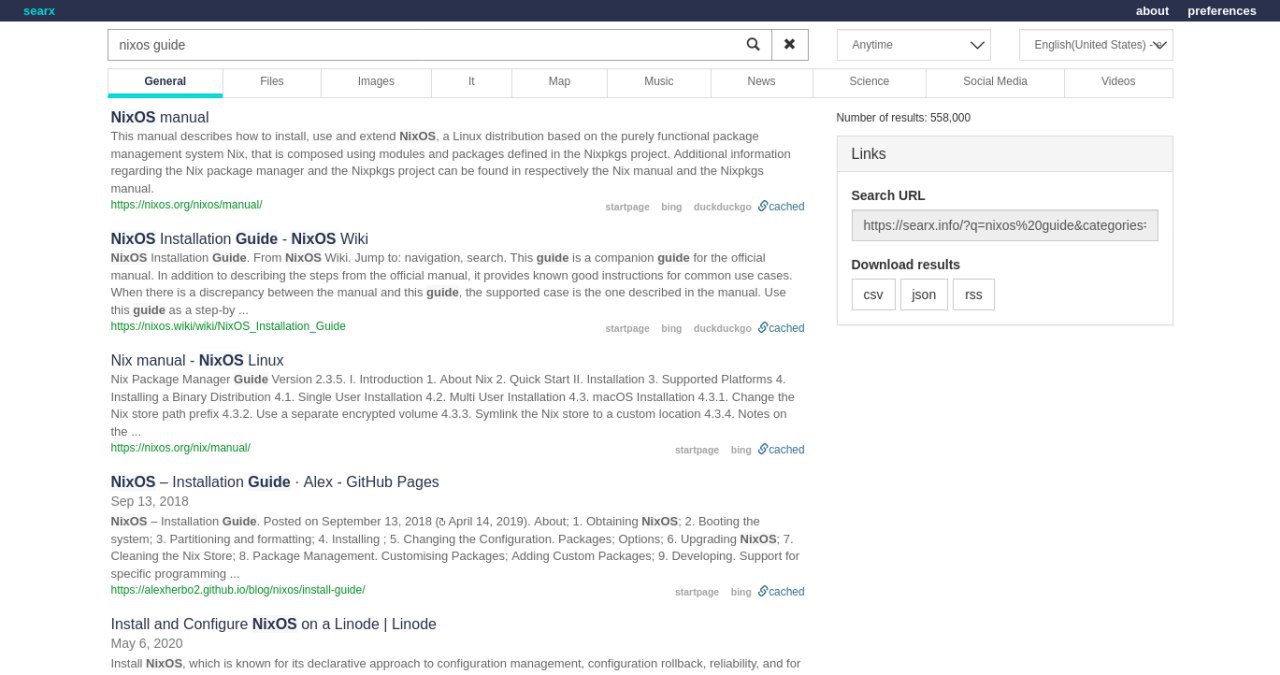
Task: Open NixOS Installation Guide - NixOS Wiki result
Action: click(240, 238)
